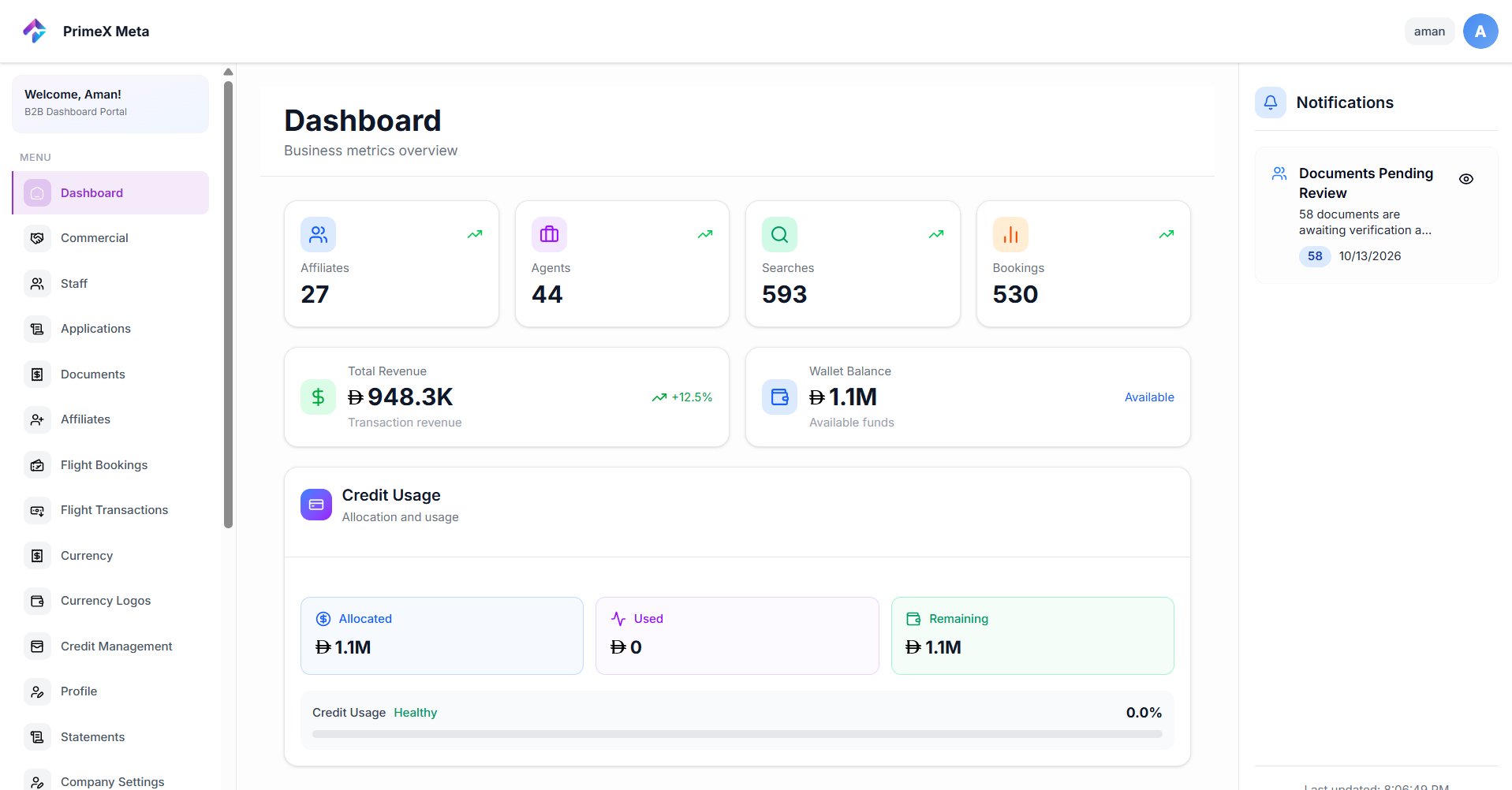Click the Remaining wallet icon
The image size is (1512, 790).
[x=913, y=619]
